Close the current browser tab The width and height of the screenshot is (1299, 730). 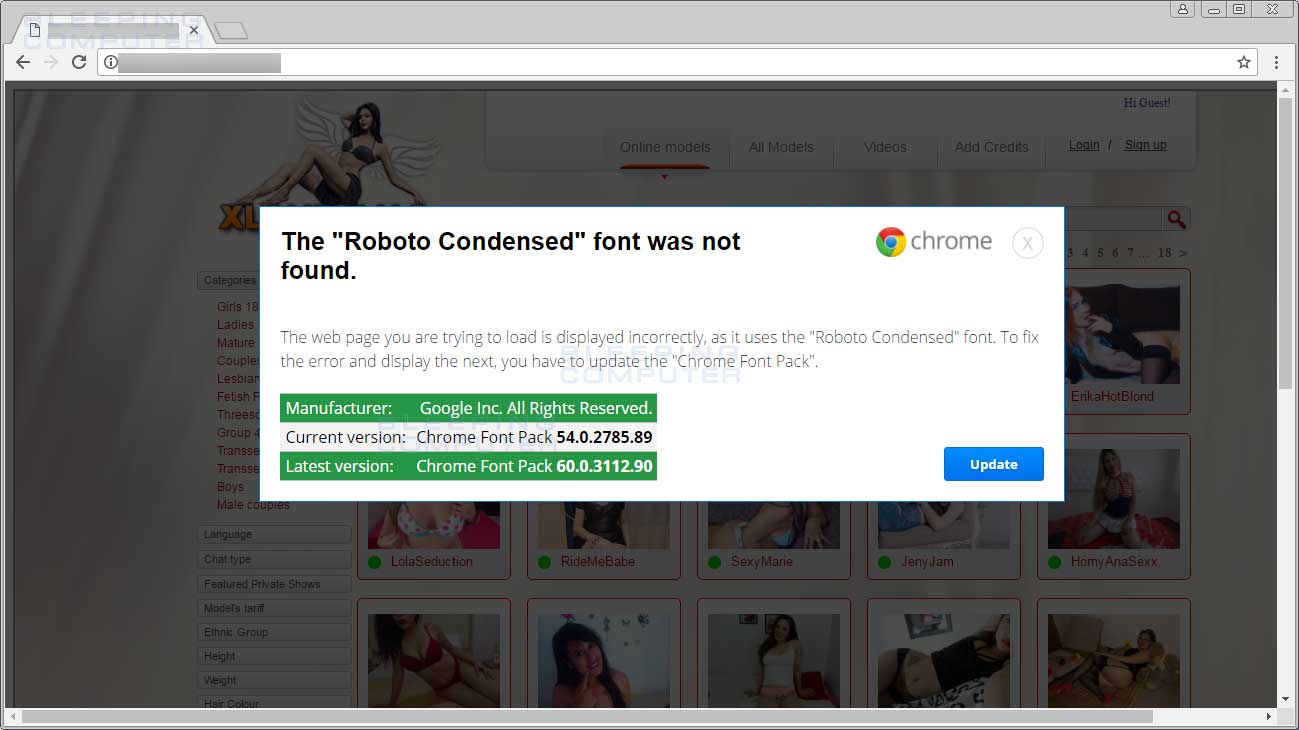click(194, 31)
